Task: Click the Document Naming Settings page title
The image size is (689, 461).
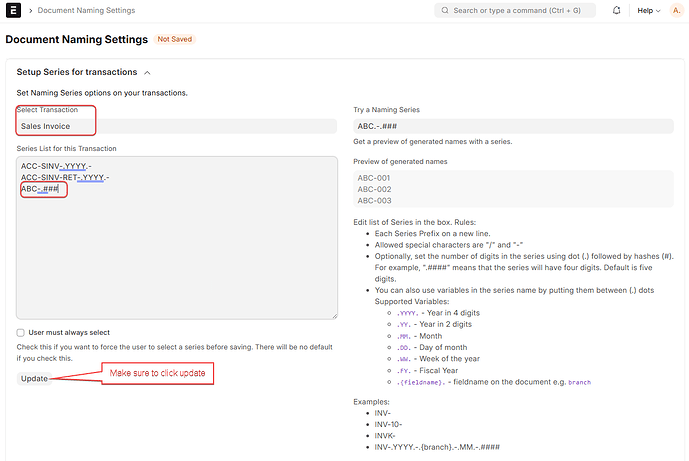Action: (x=75, y=39)
